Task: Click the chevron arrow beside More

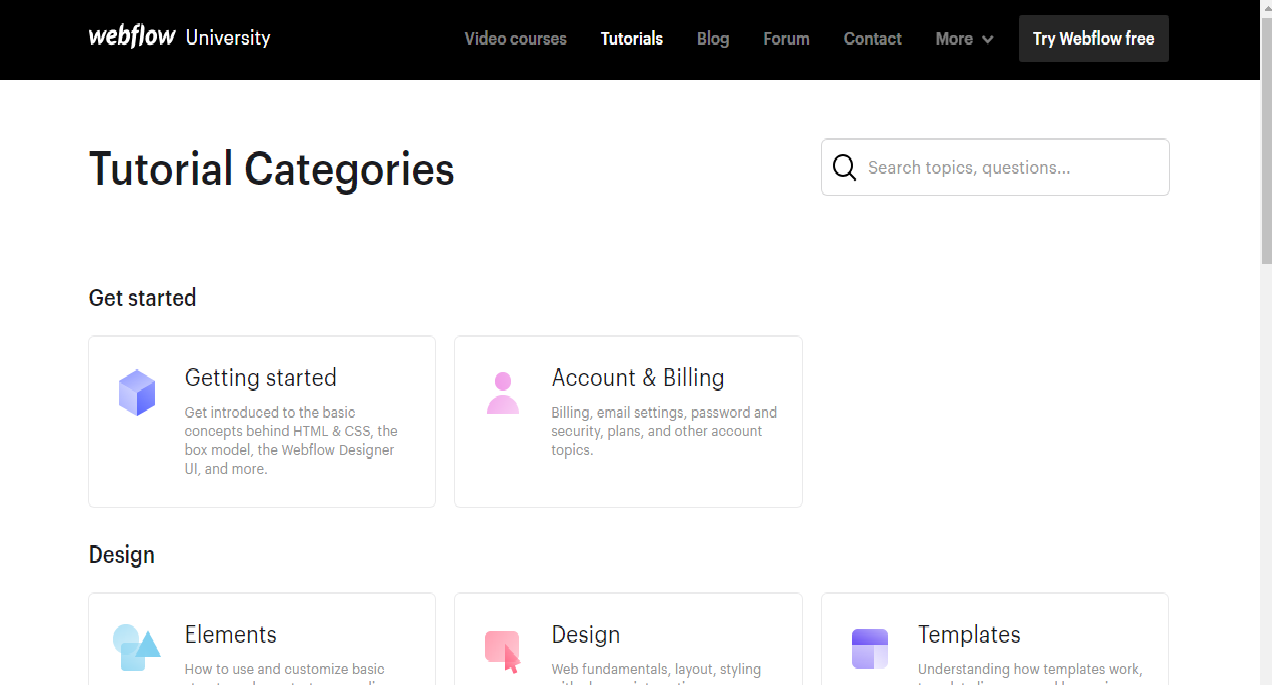Action: coord(988,40)
